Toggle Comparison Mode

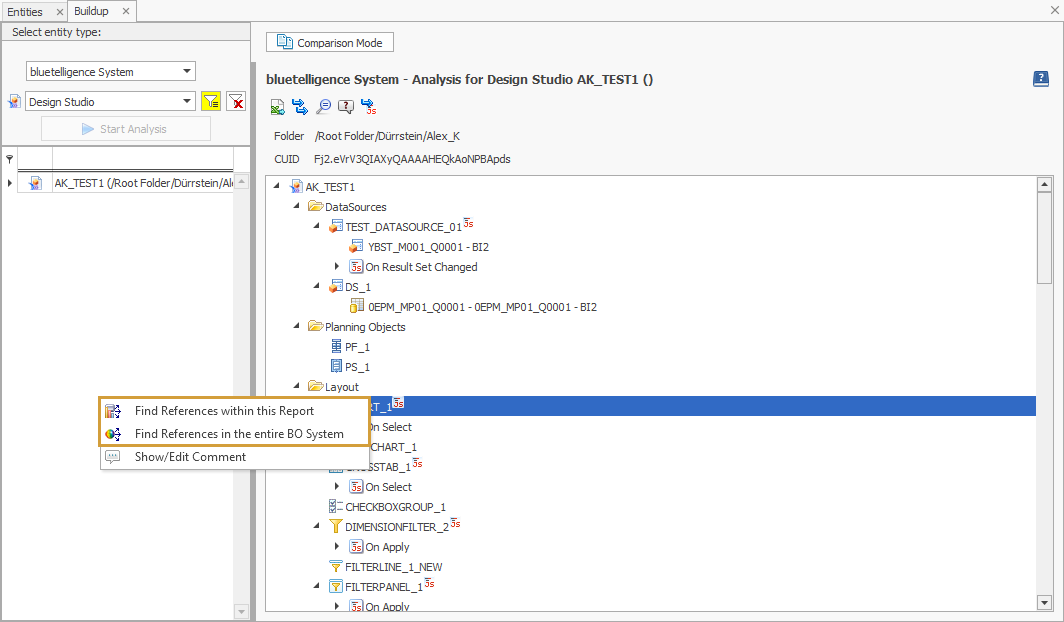[x=329, y=42]
